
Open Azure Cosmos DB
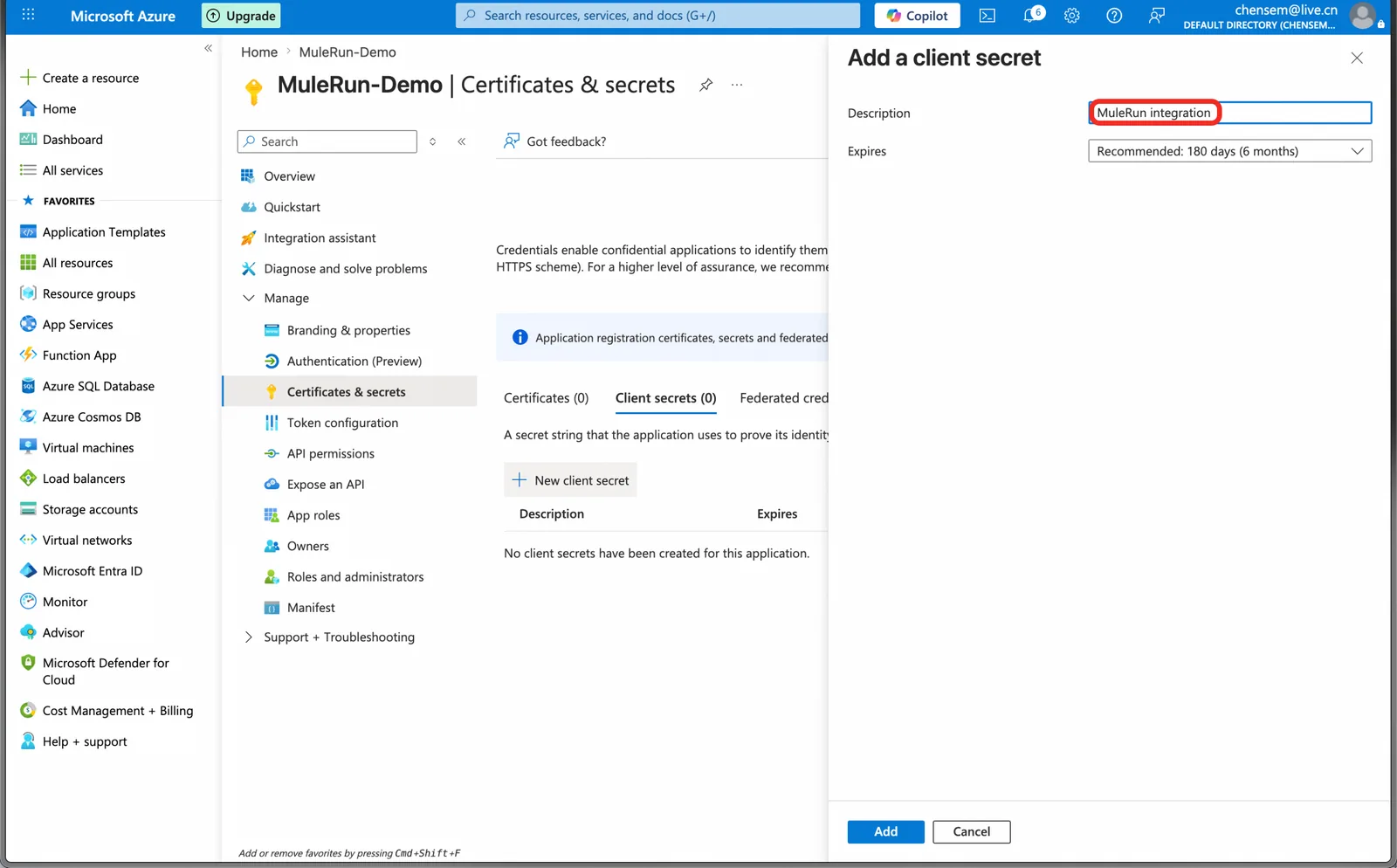coord(92,417)
